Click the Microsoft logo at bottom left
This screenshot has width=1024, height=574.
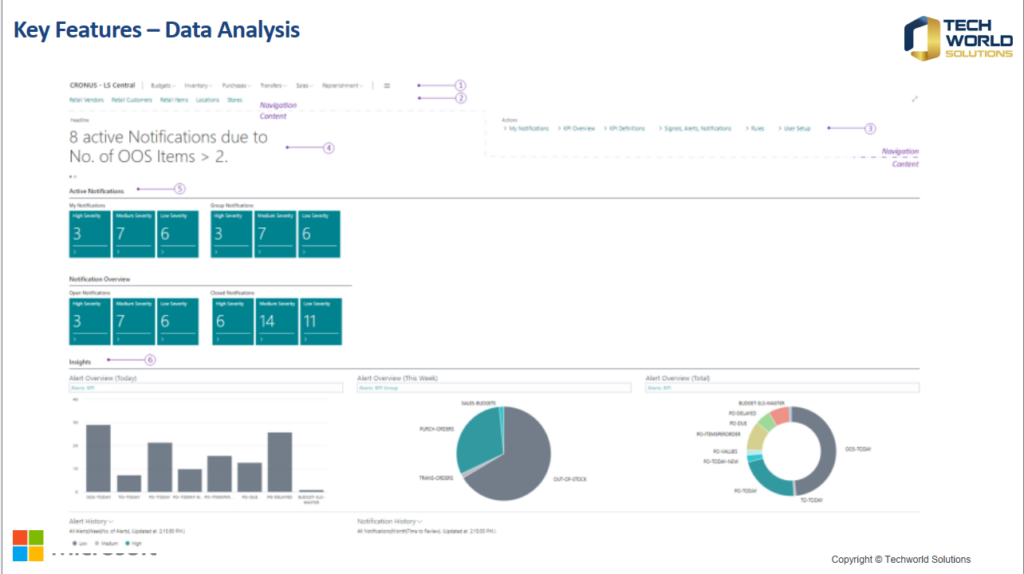28,546
